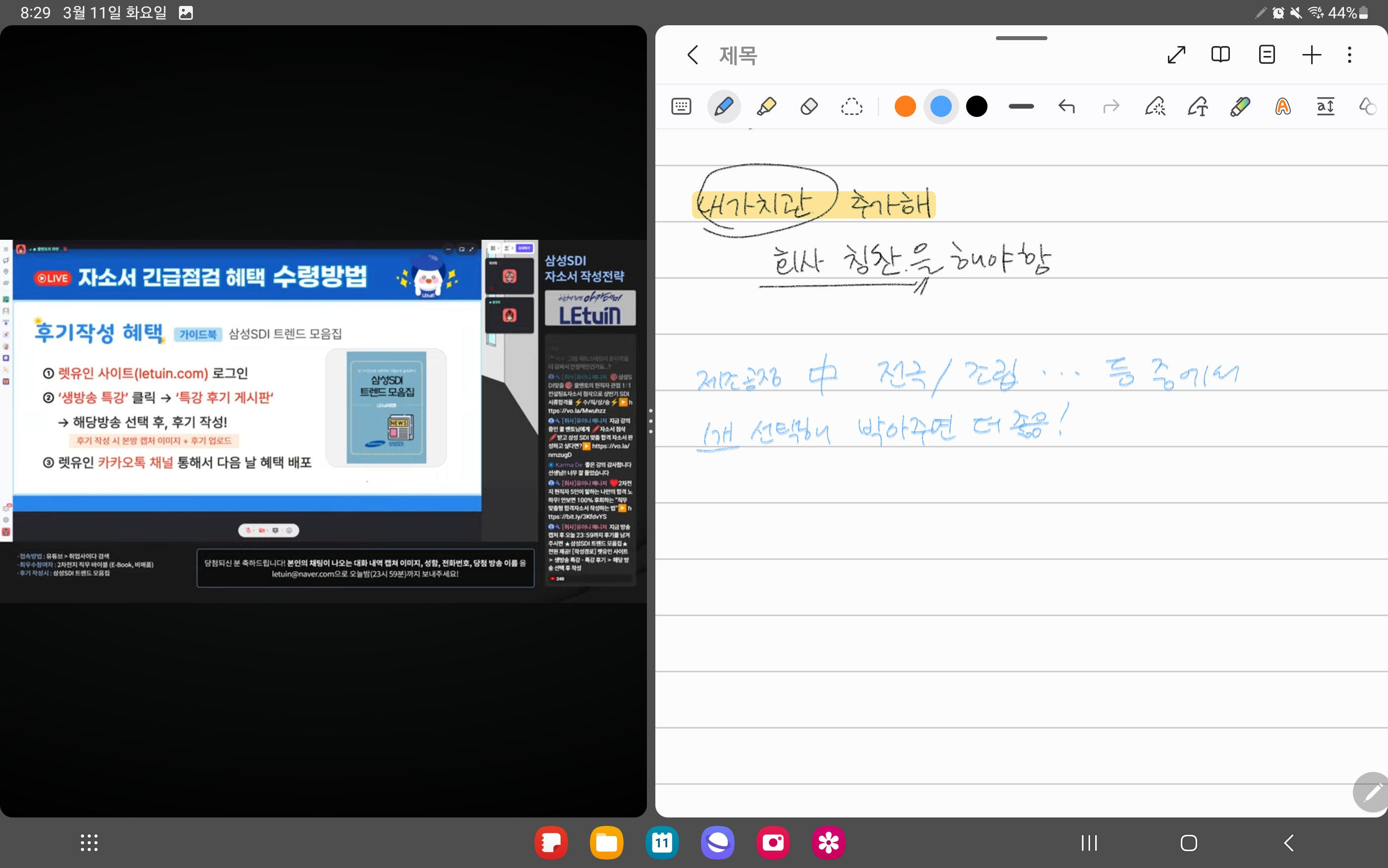The width and height of the screenshot is (1388, 868).
Task: Open keyboard text input mode
Action: 681,106
